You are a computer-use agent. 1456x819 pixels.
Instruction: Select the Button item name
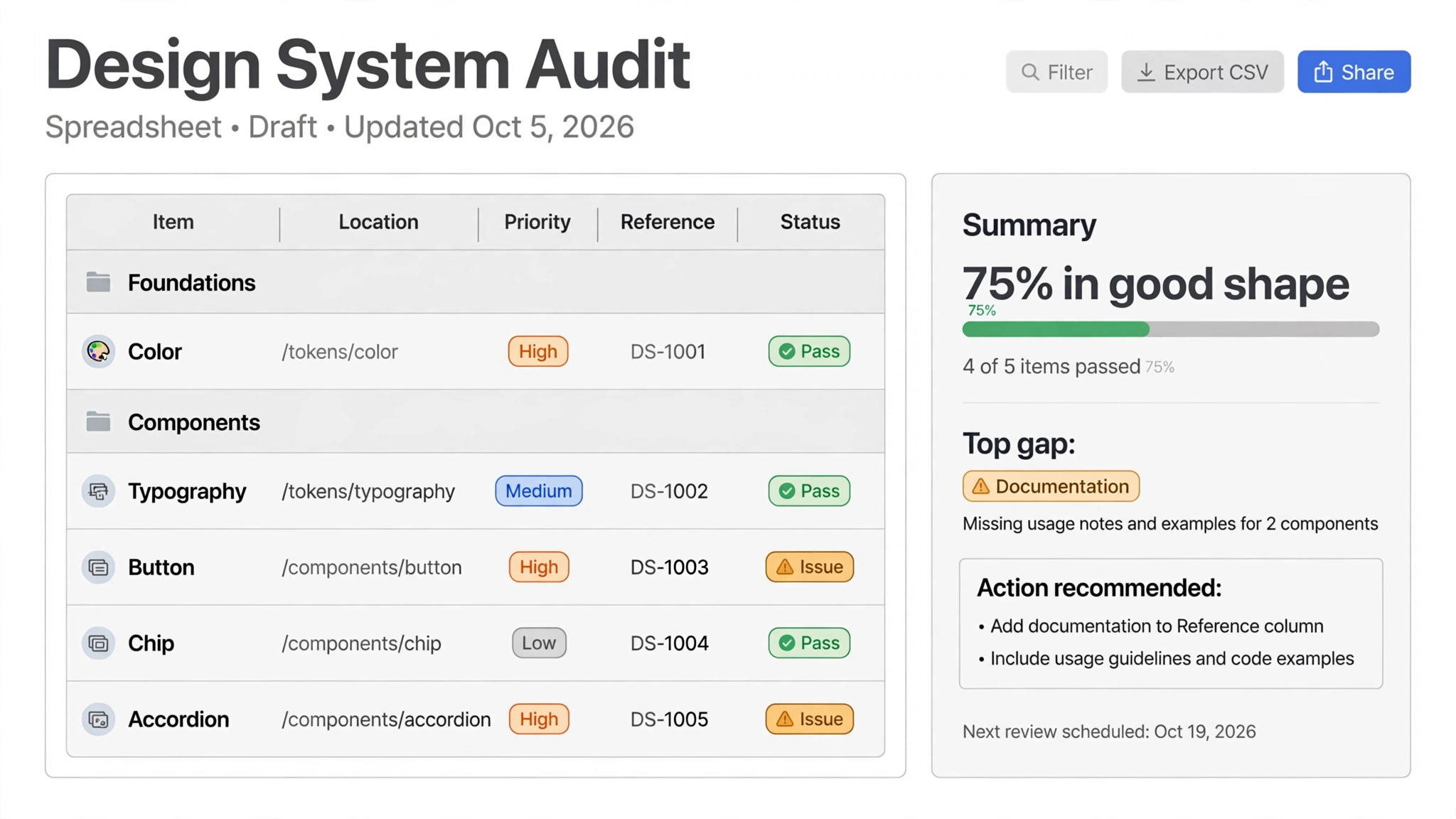coord(161,567)
